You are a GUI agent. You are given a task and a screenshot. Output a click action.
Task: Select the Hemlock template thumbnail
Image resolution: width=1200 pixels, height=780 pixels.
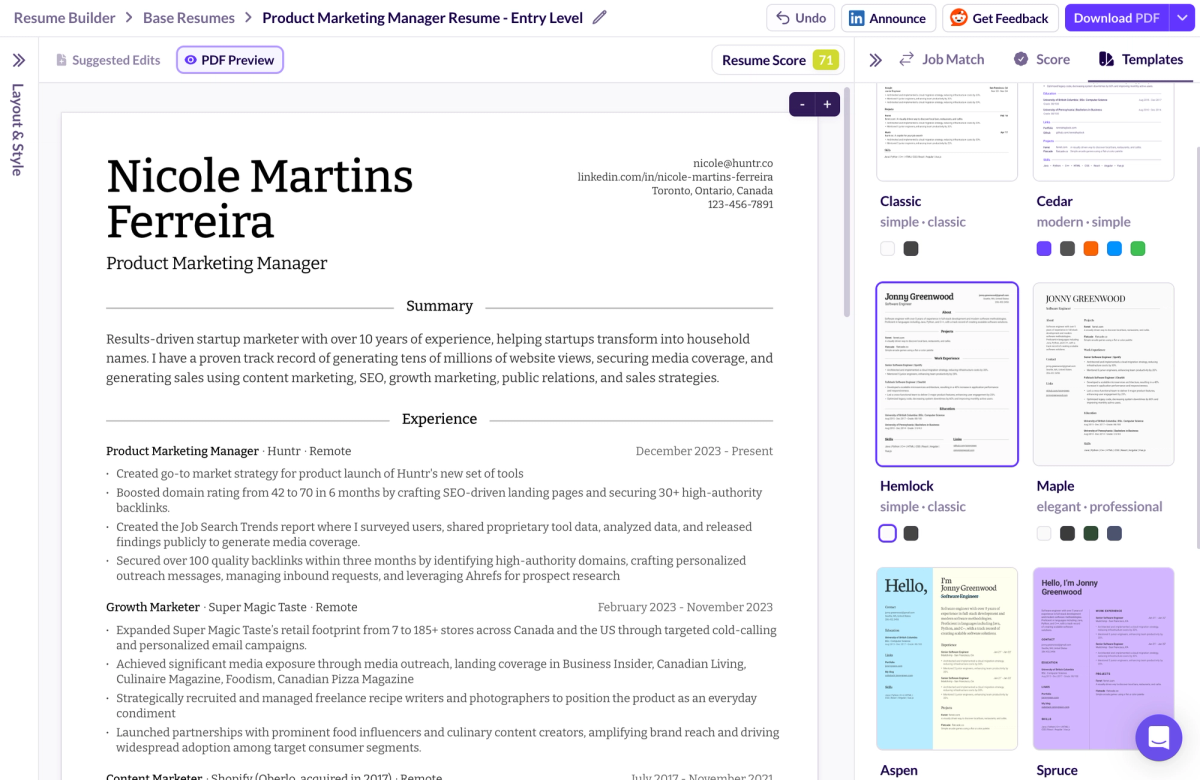(x=947, y=374)
